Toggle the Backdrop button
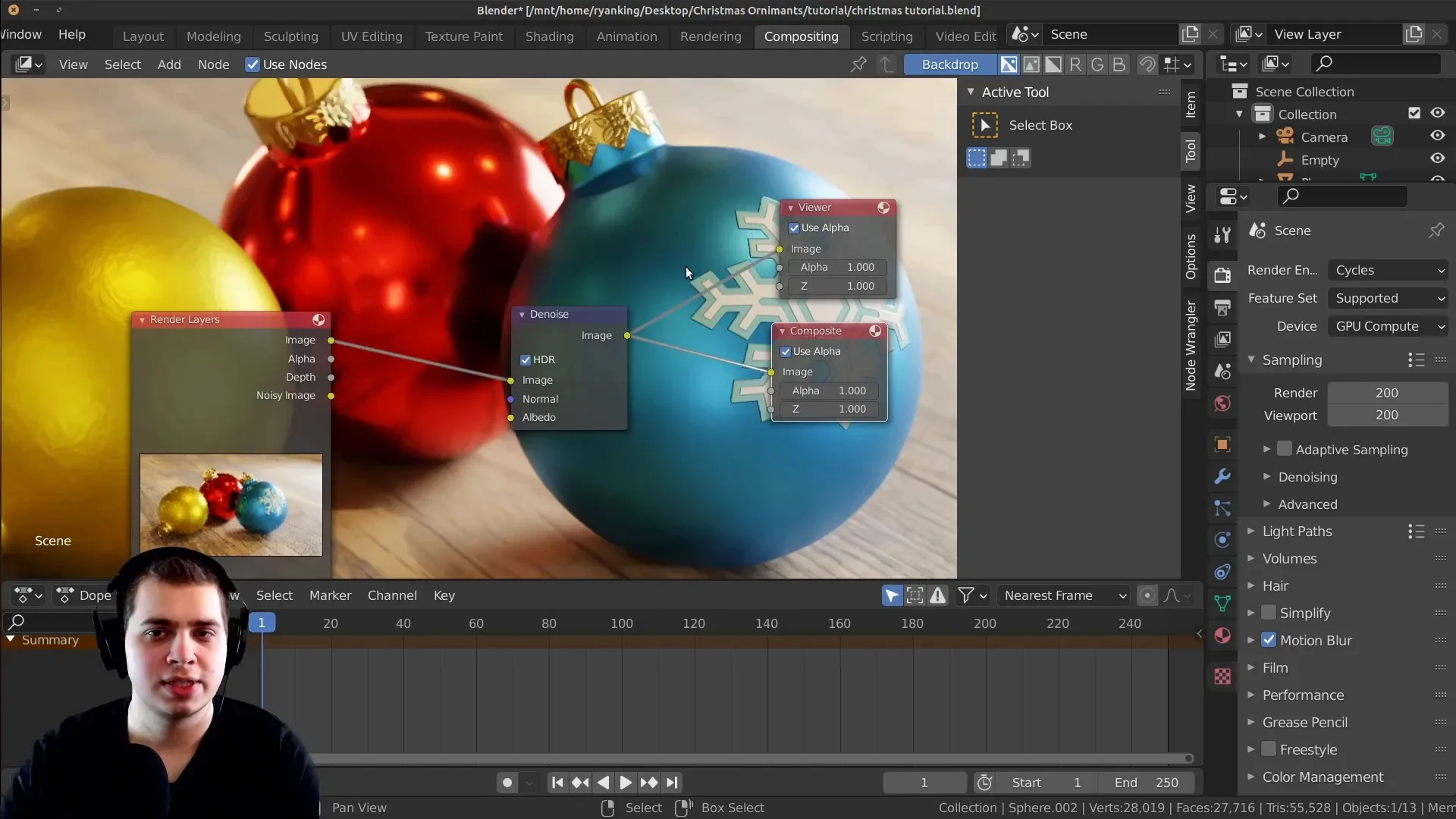Image resolution: width=1456 pixels, height=819 pixels. tap(949, 64)
